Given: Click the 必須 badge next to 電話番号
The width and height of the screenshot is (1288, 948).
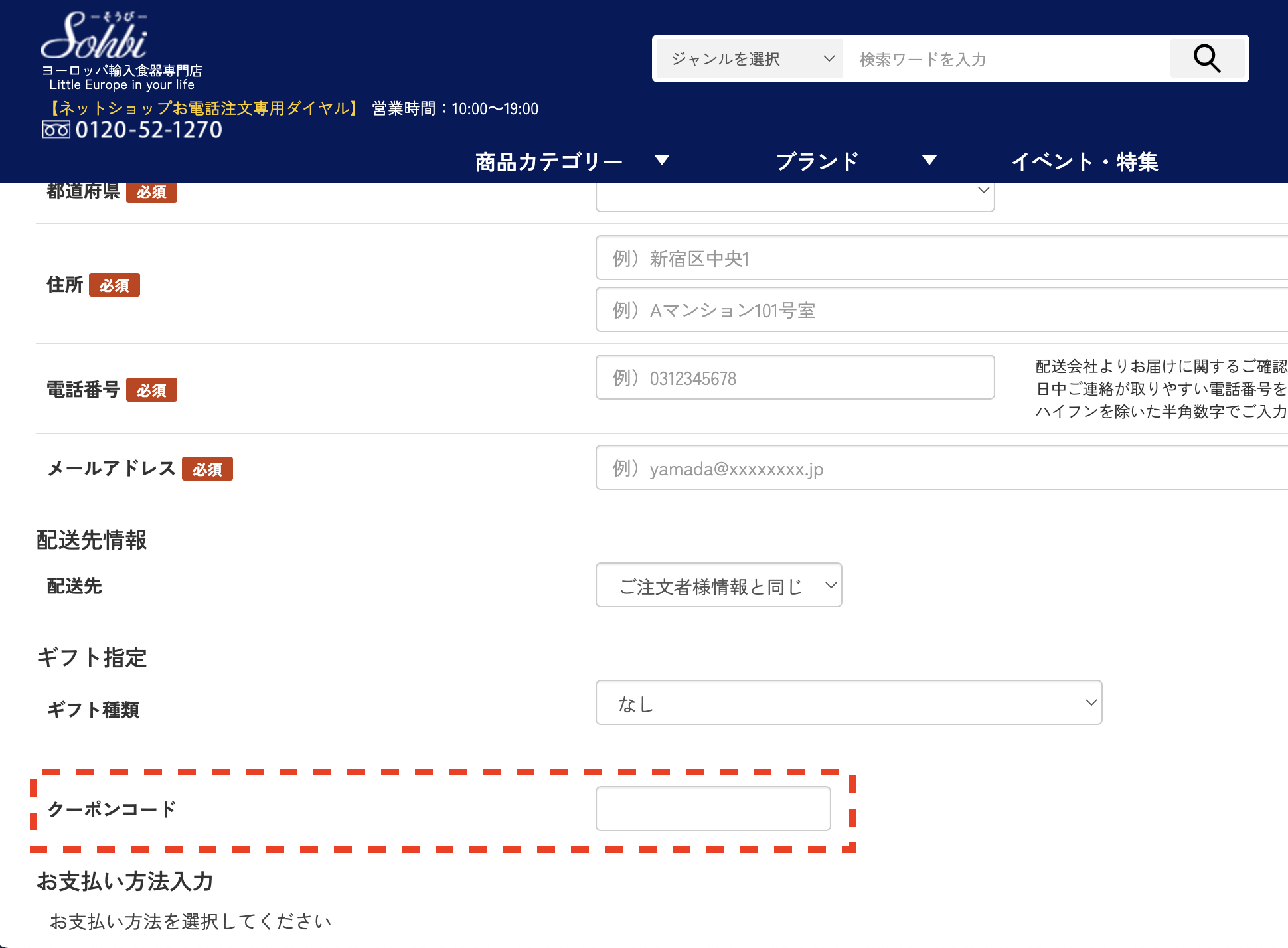Looking at the screenshot, I should 151,390.
